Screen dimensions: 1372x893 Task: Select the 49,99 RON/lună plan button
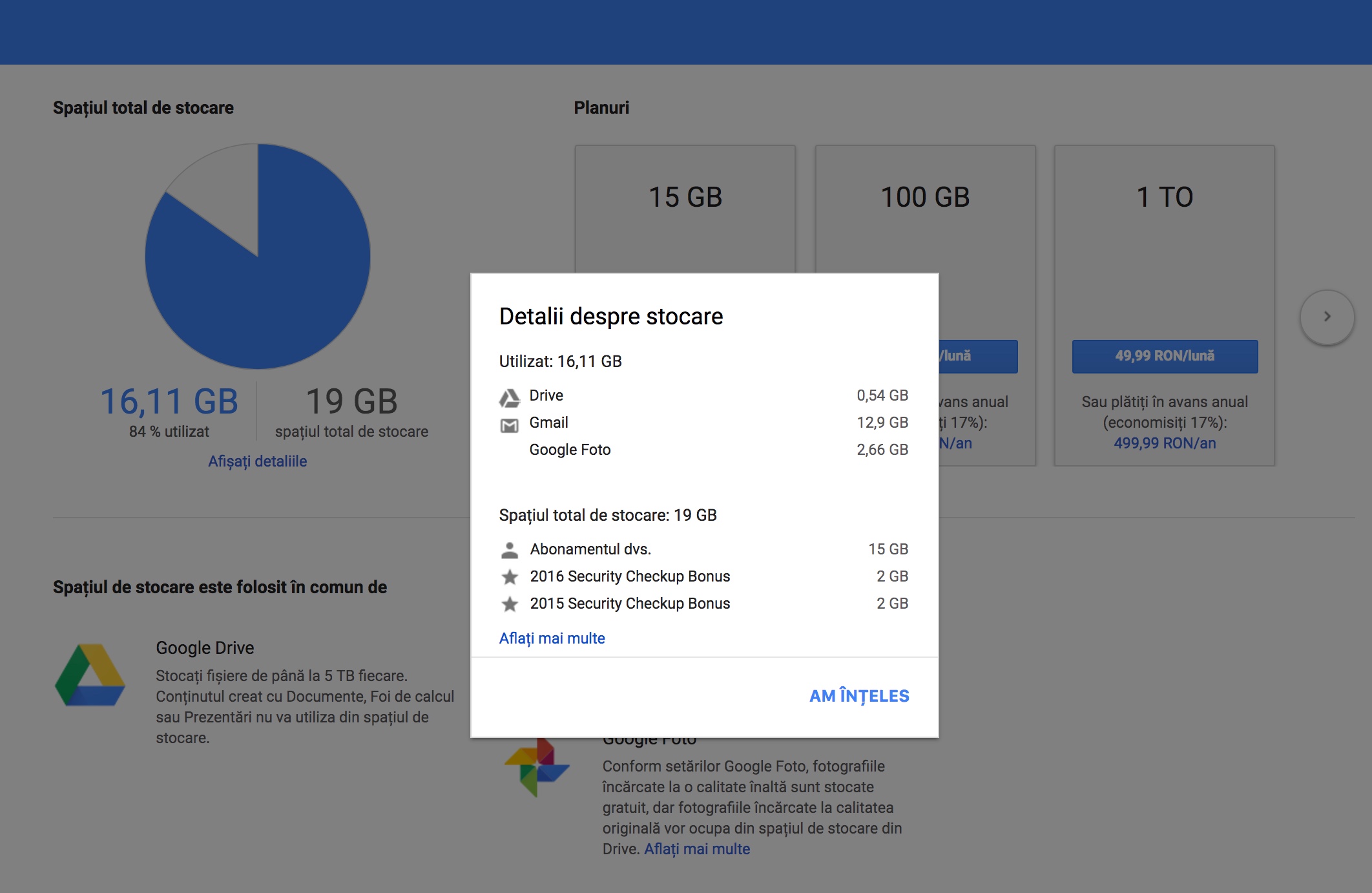1165,356
